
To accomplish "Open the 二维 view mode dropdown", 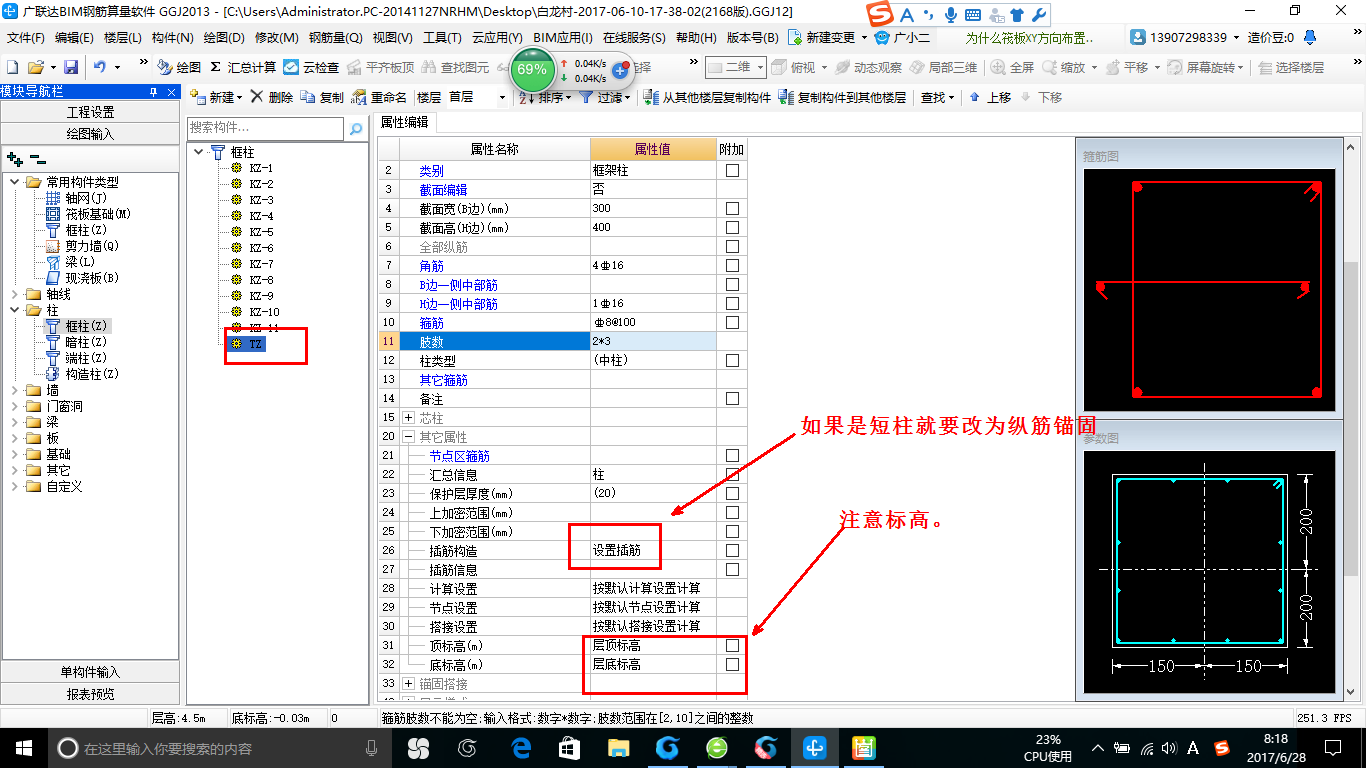I will (x=735, y=67).
